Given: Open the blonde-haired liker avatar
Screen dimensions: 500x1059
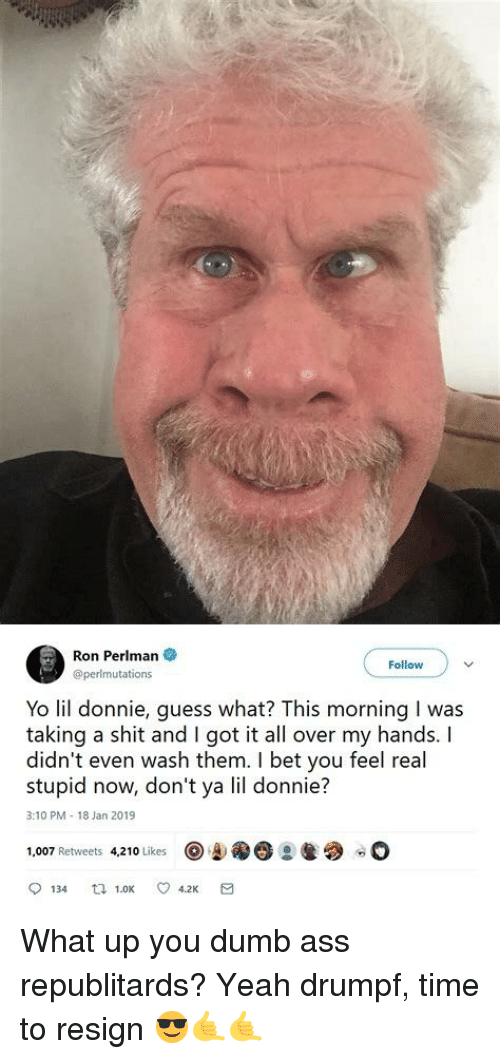Looking at the screenshot, I should [216, 849].
